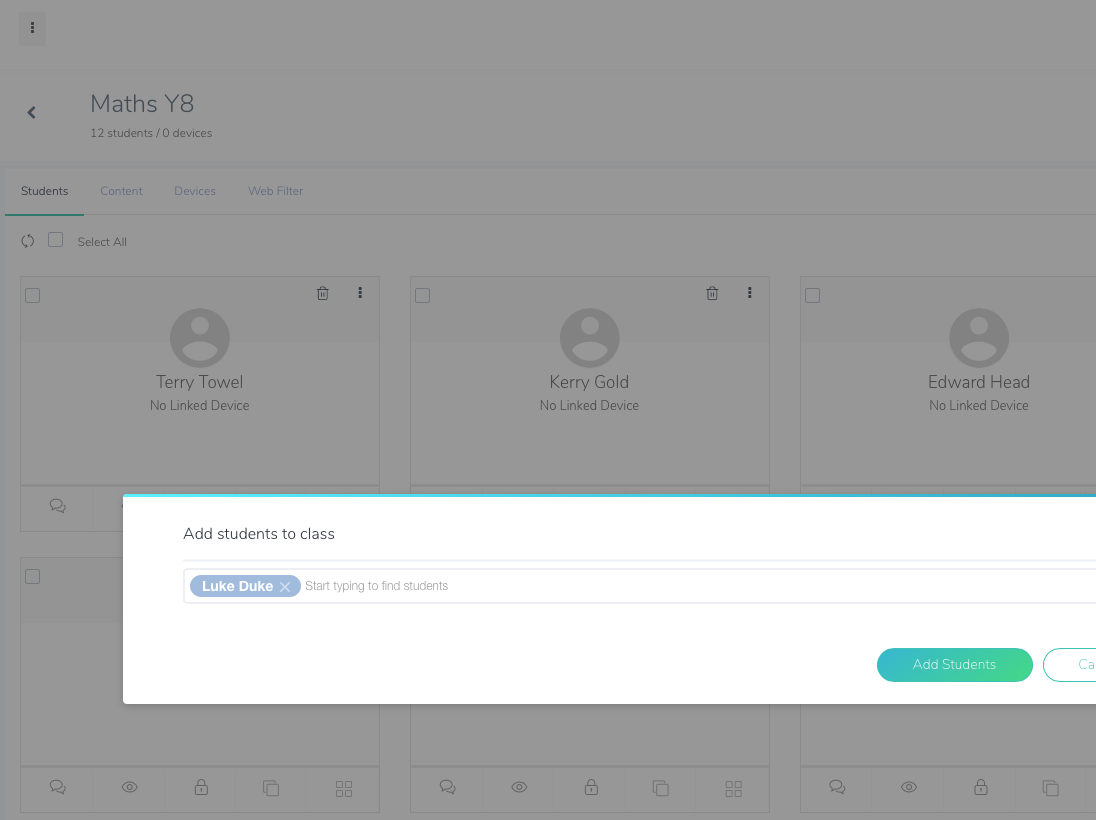Delete Kerry Gold using the trash icon
1096x820 pixels.
point(712,293)
